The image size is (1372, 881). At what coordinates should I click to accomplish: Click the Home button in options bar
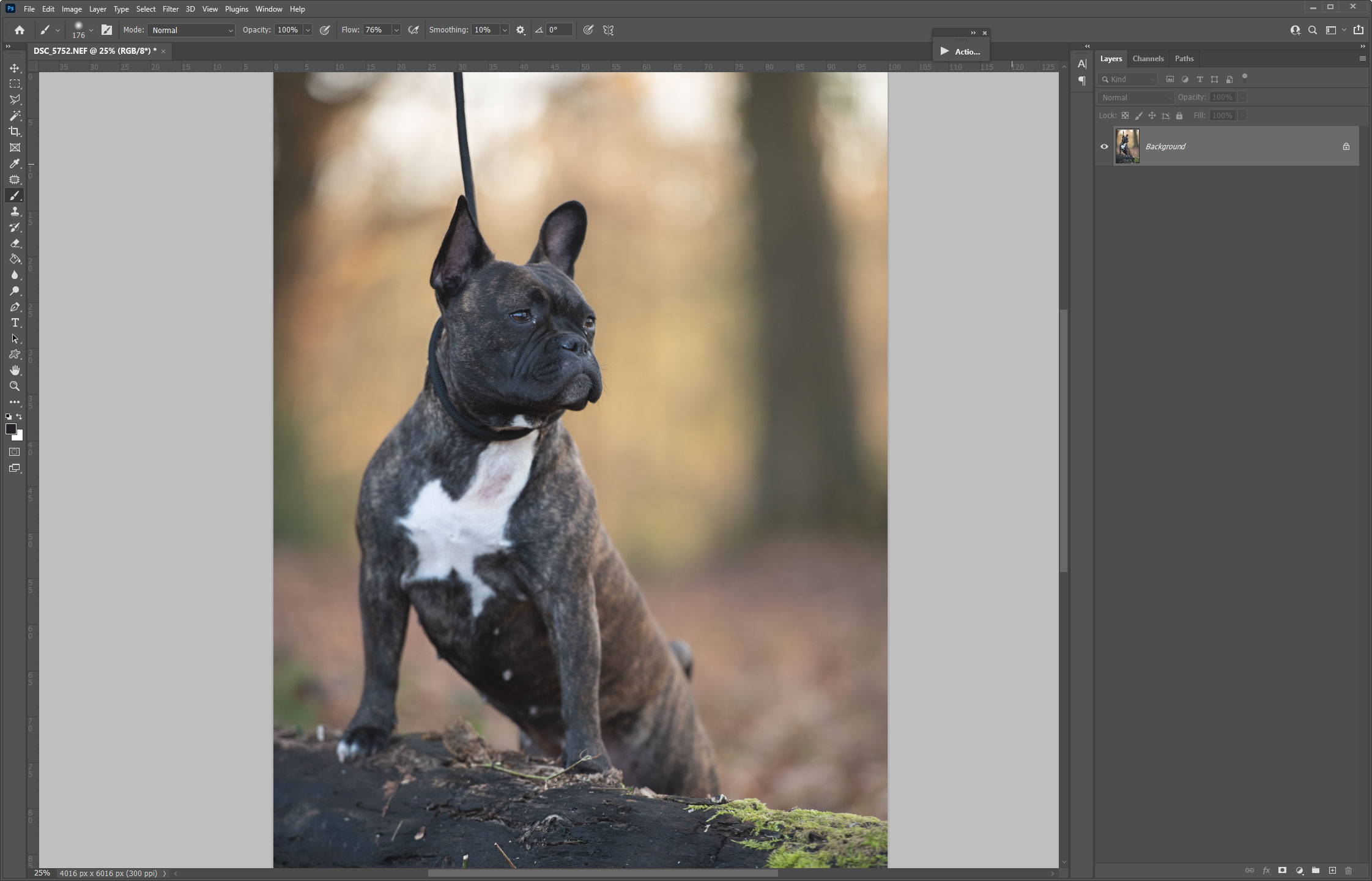20,29
